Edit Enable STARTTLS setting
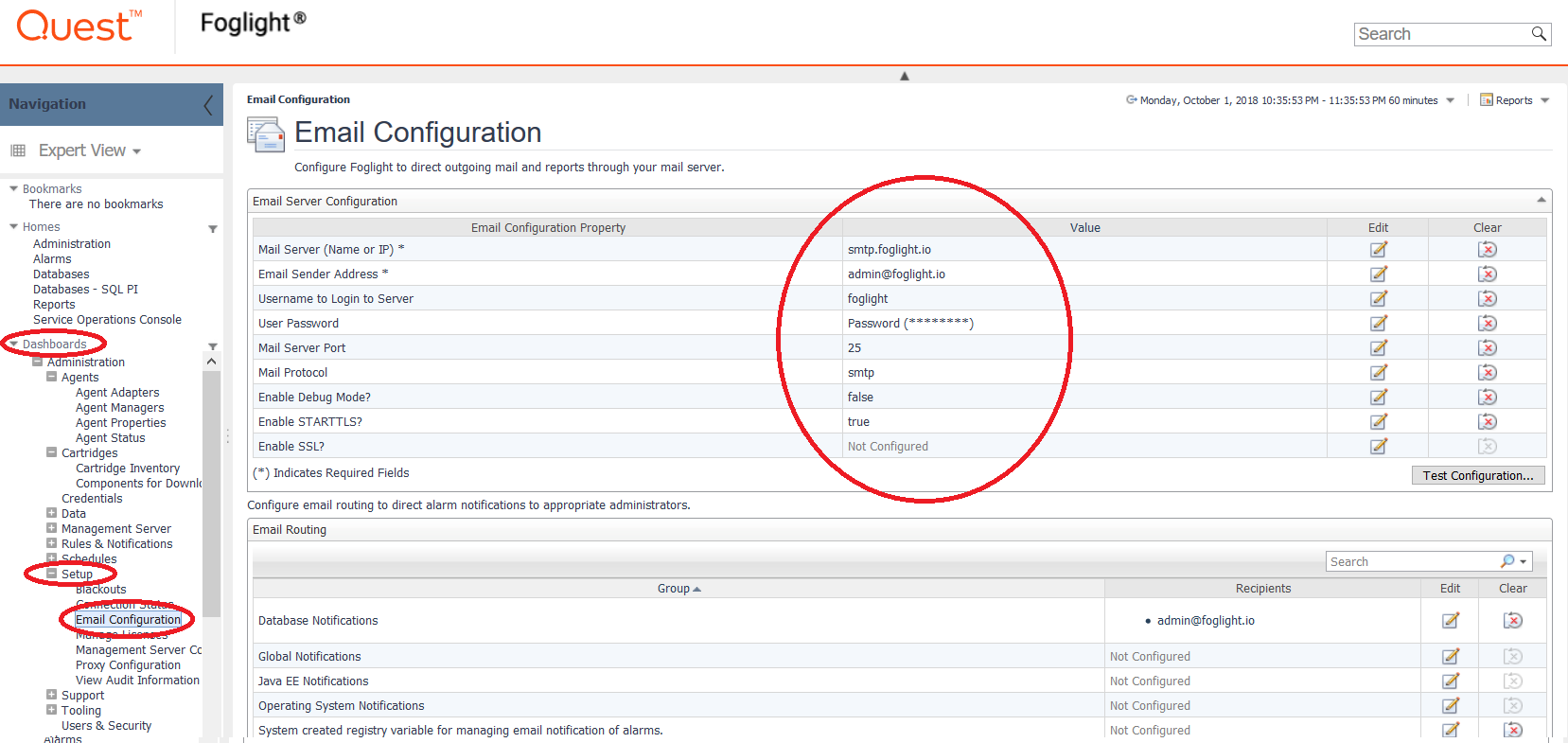 pos(1379,421)
